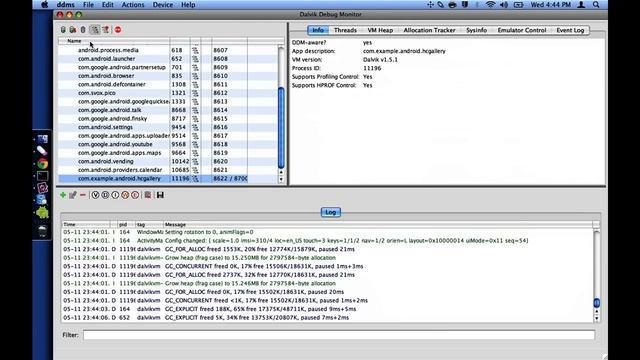640x360 pixels.
Task: Open Google Chrome from the Dock
Action: click(x=42, y=164)
